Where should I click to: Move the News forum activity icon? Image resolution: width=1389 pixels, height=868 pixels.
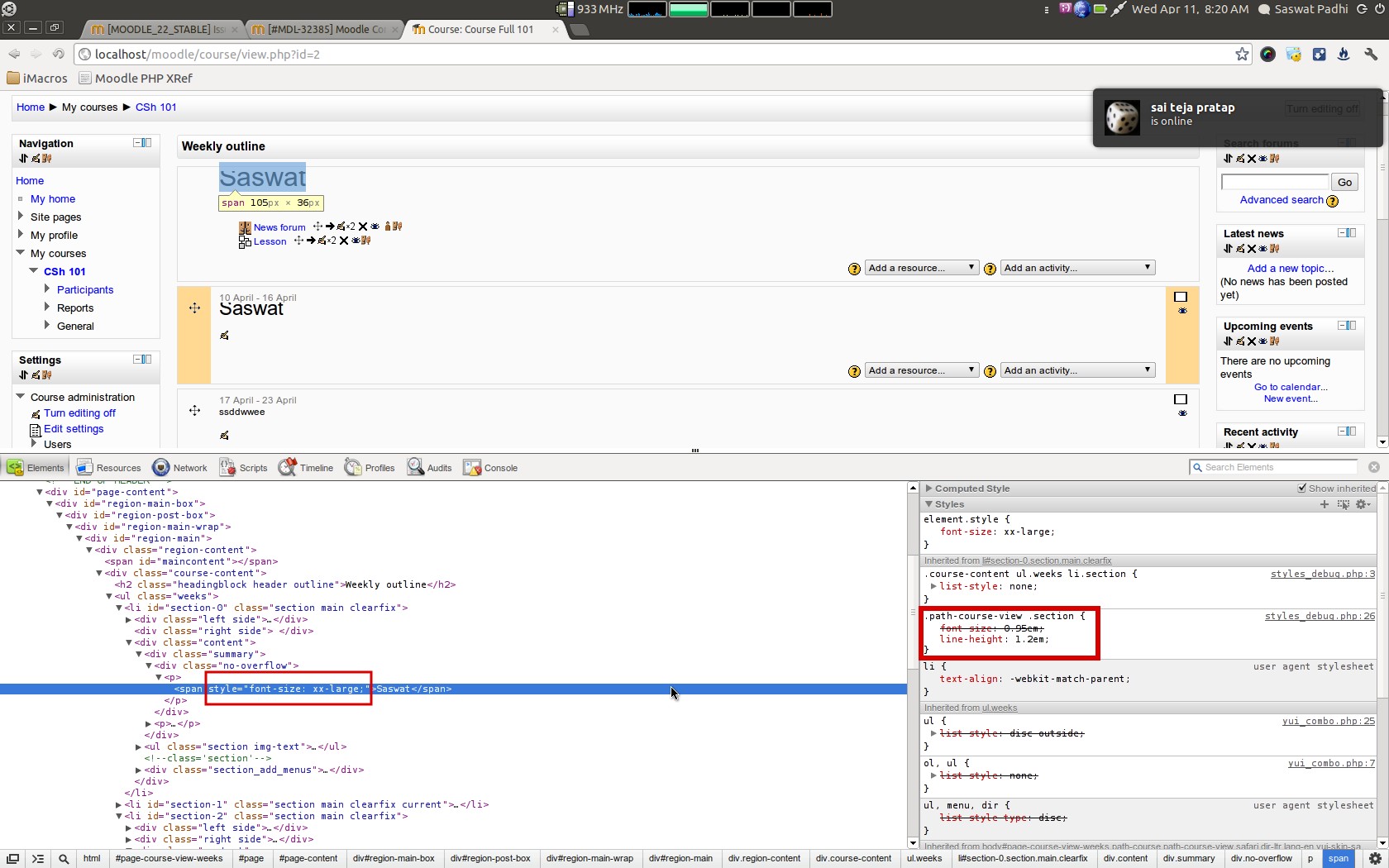[x=317, y=226]
